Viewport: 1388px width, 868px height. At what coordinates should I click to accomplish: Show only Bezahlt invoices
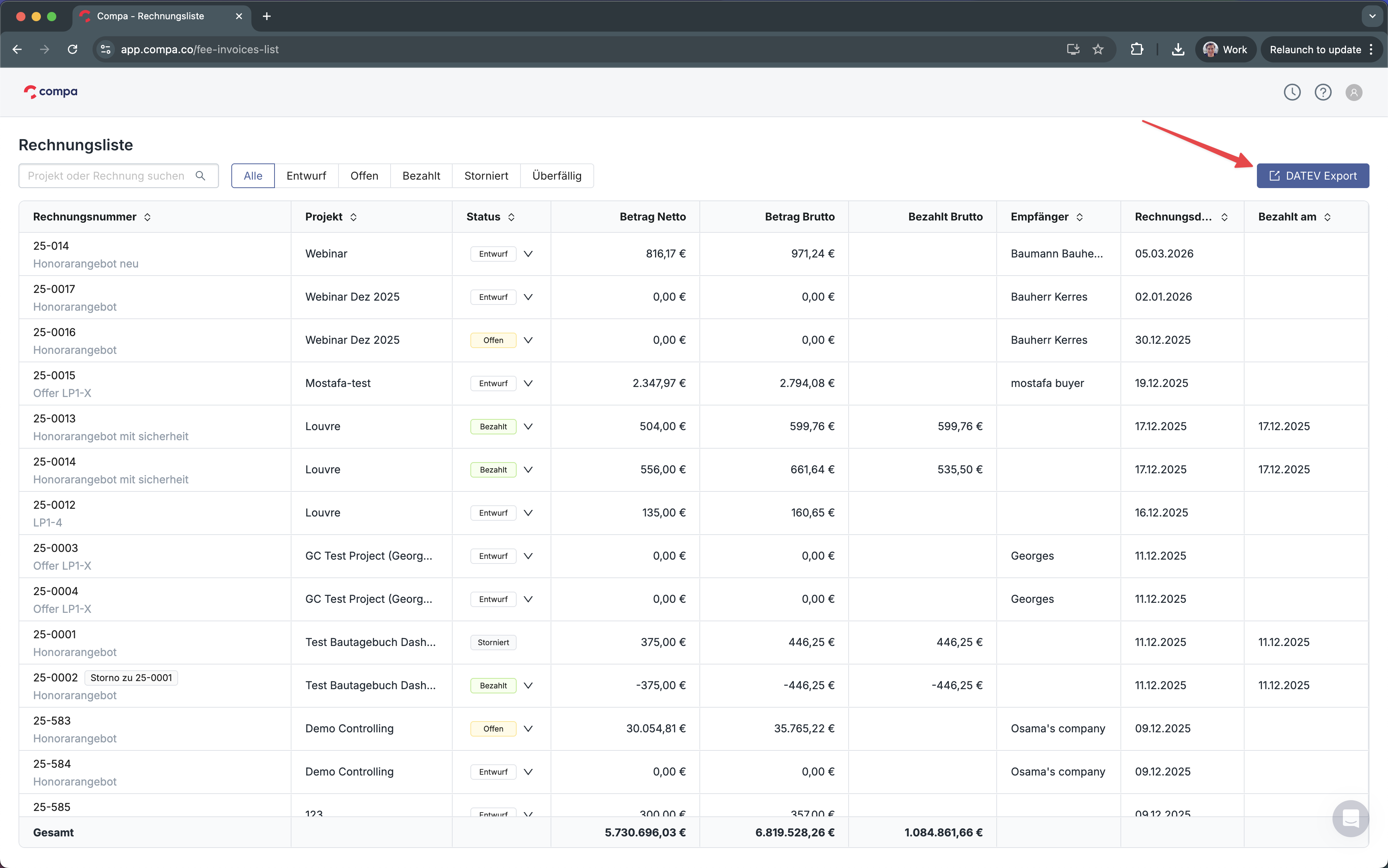(x=421, y=176)
